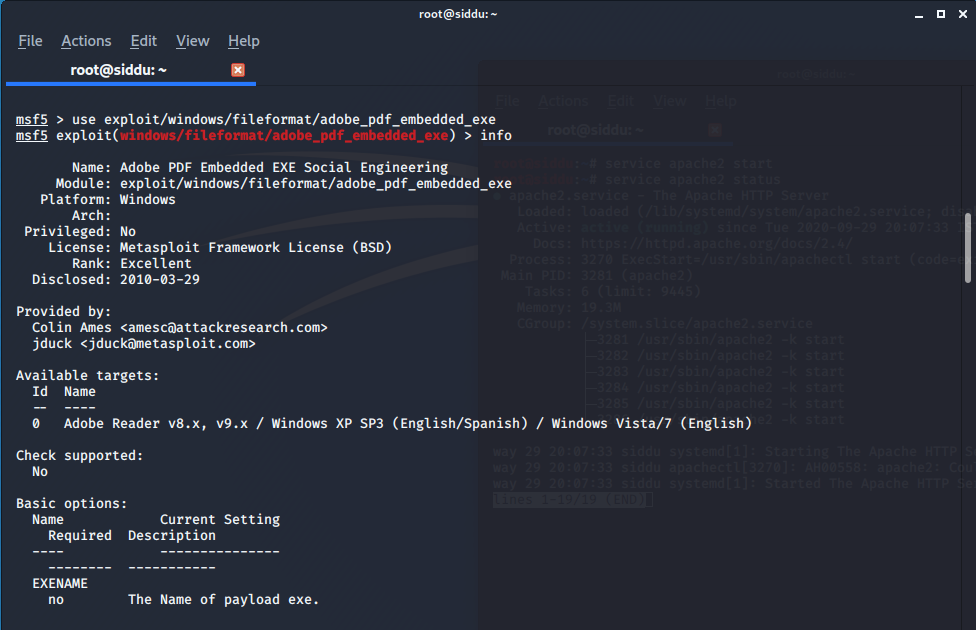This screenshot has width=976, height=630.
Task: Click the red module path in prompt
Action: (284, 136)
